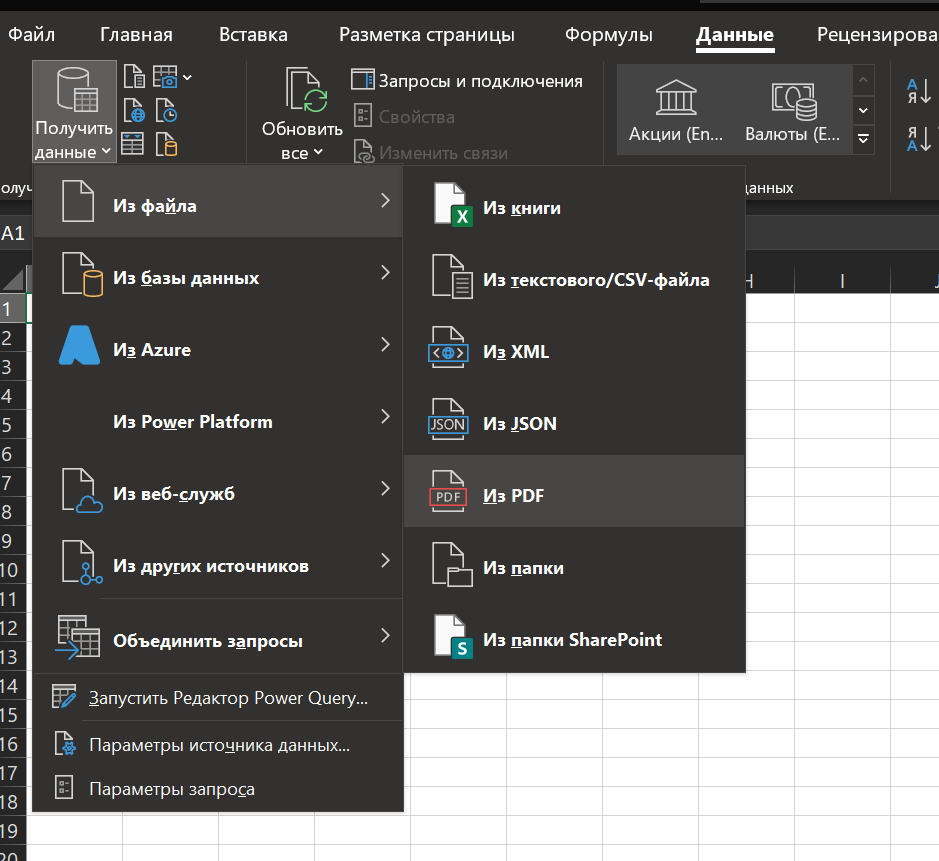Select row 2 header
Image resolution: width=939 pixels, height=861 pixels.
click(13, 338)
